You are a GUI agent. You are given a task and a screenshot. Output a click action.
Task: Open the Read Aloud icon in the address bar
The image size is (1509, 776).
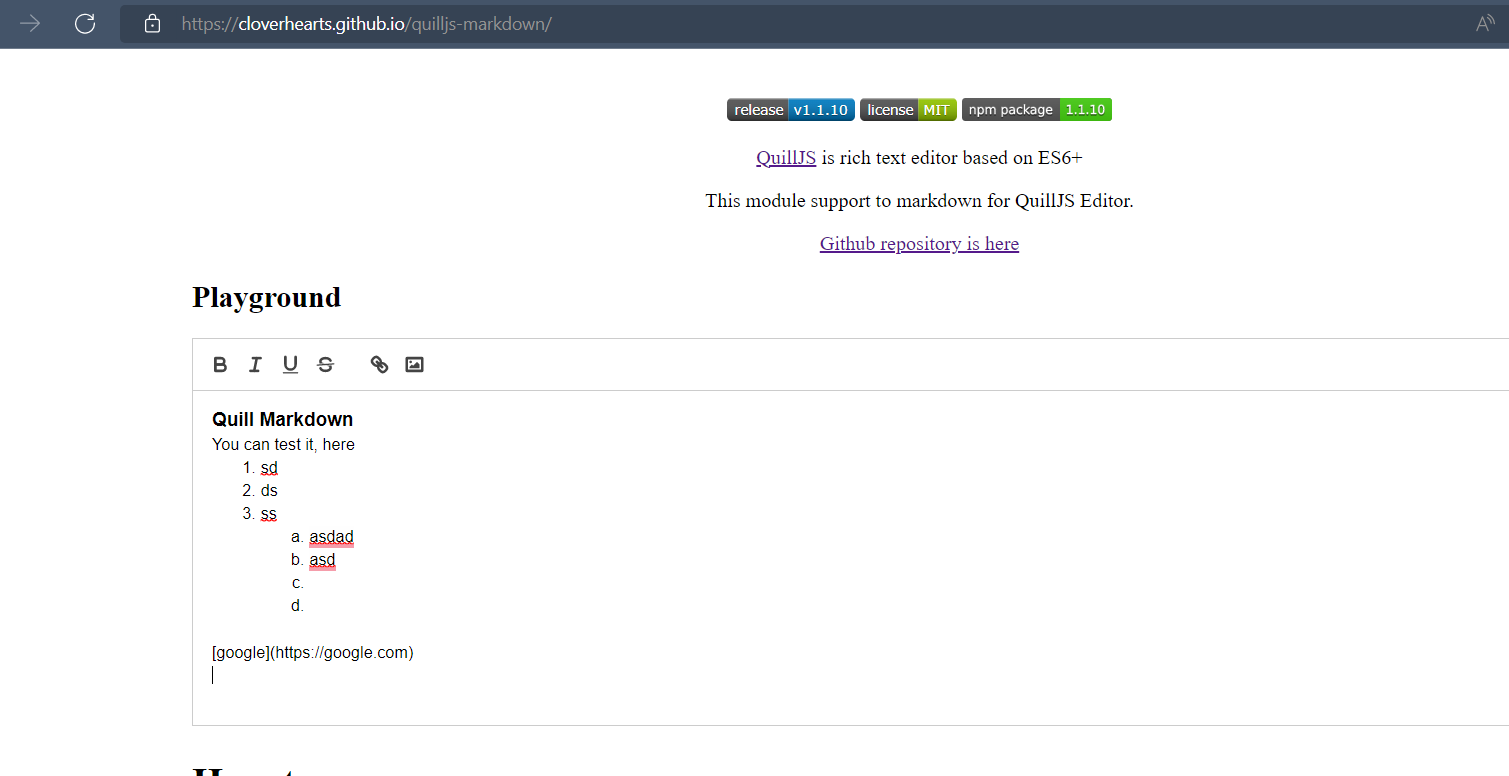[x=1486, y=23]
